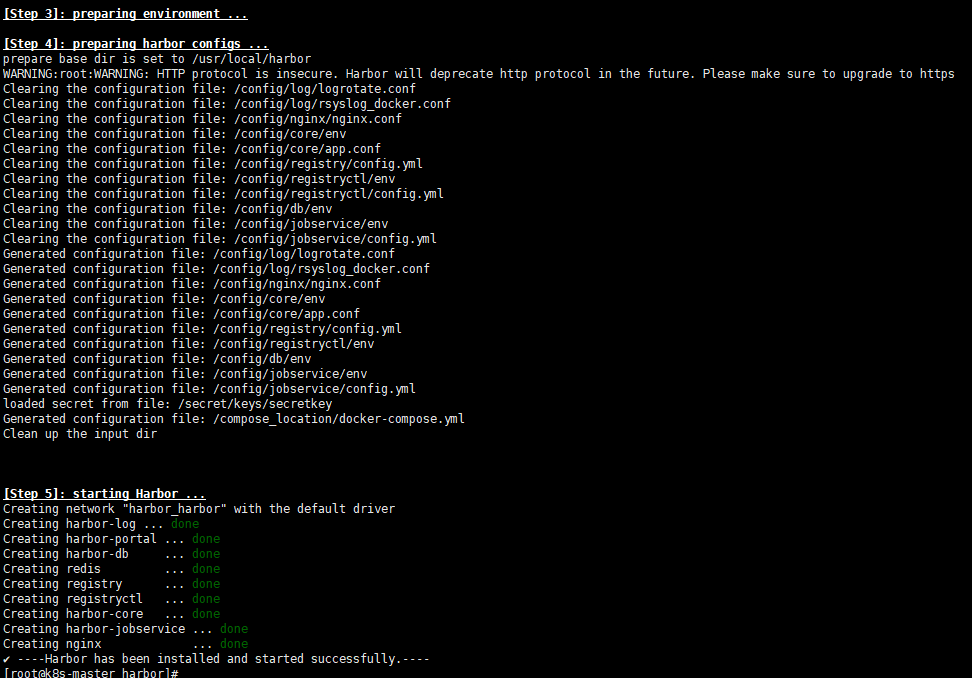The width and height of the screenshot is (972, 678).
Task: Click the Generated /config/core/app.conf line
Action: pos(181,314)
